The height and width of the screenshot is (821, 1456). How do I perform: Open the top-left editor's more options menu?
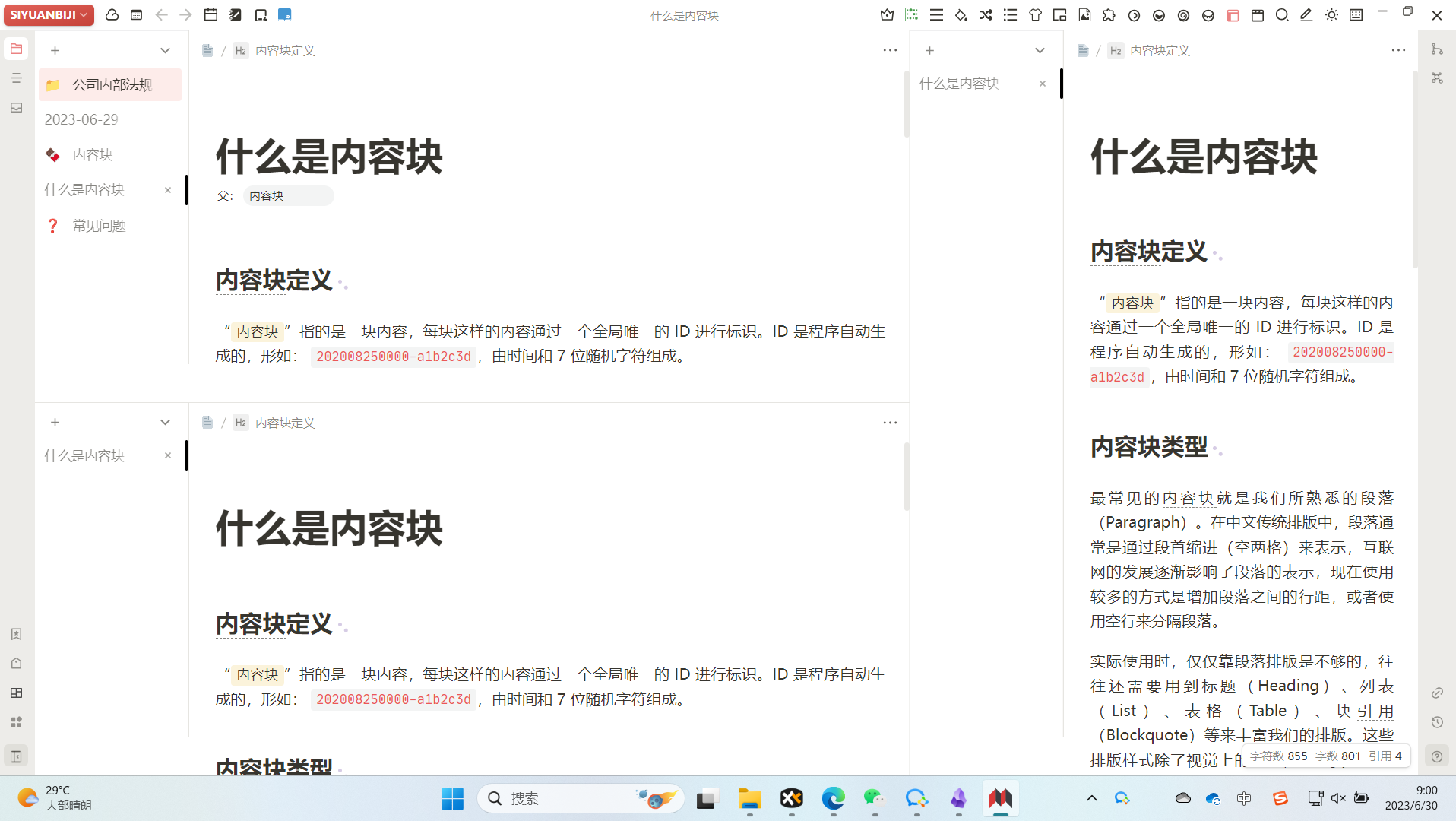(890, 50)
